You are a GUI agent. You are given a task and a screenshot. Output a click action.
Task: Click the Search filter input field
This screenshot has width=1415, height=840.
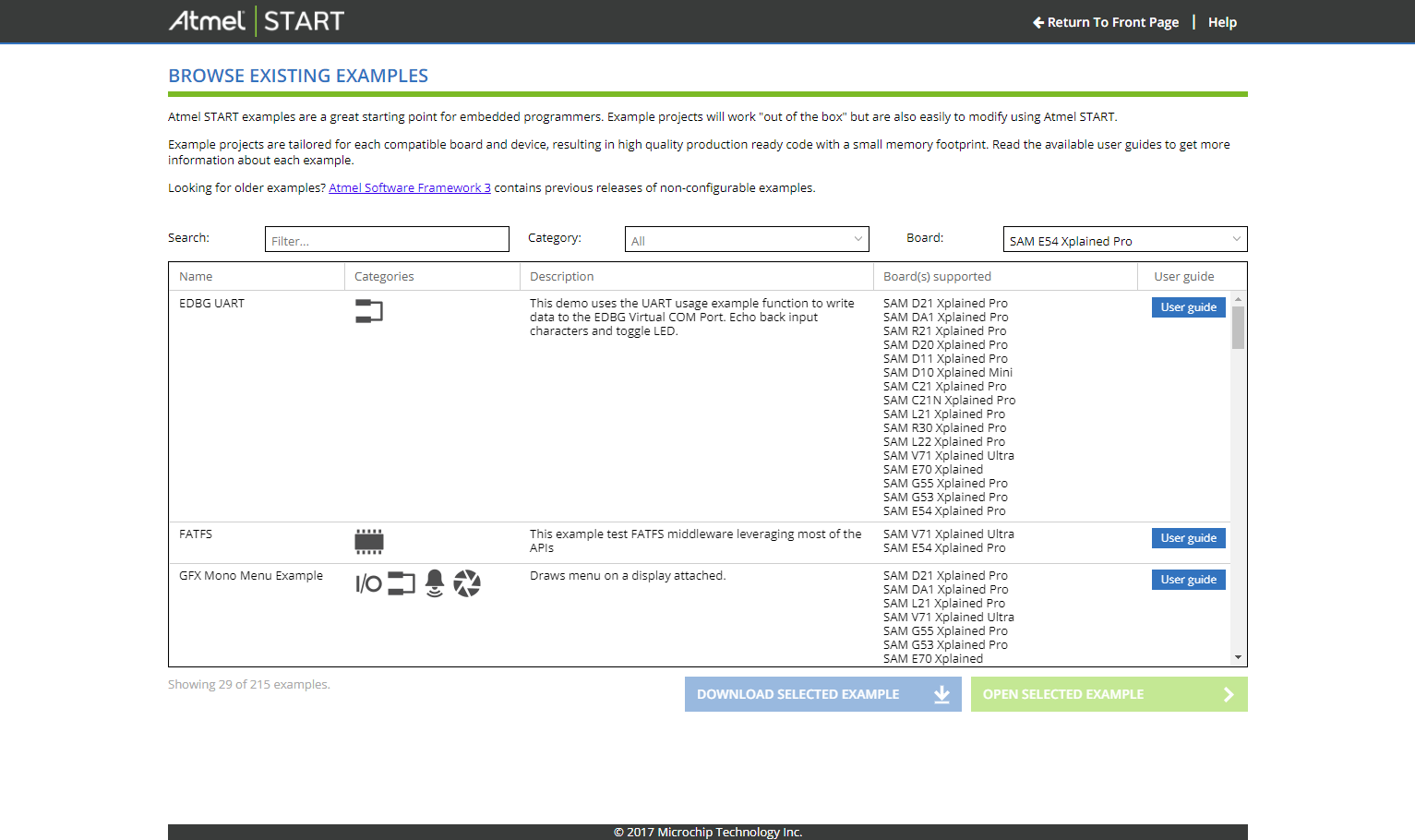point(387,239)
